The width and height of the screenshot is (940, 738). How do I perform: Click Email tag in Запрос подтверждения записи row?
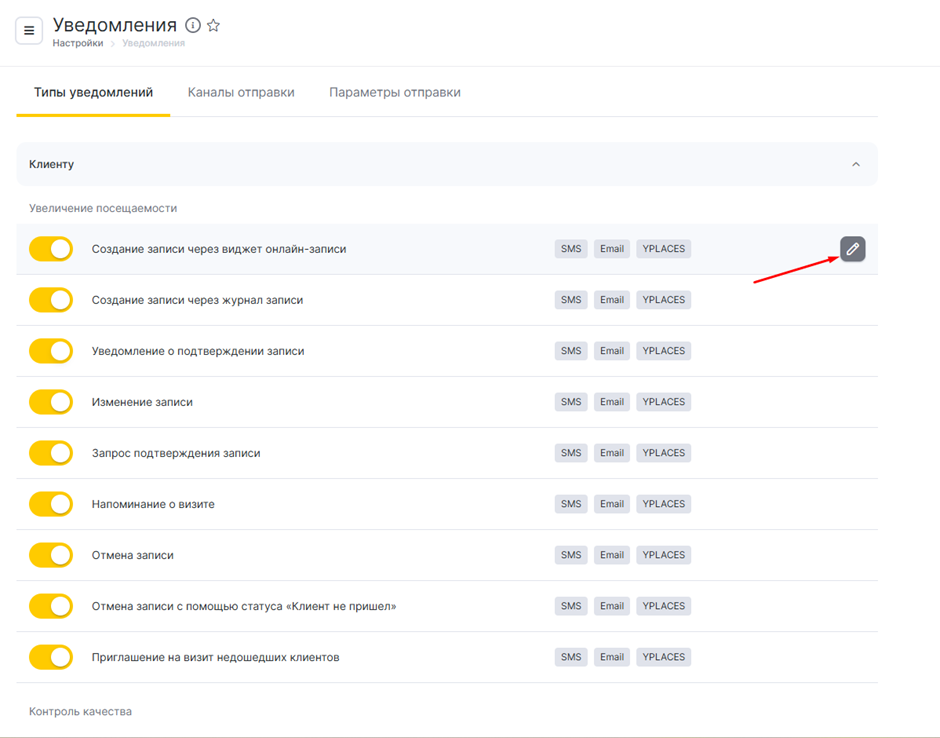(612, 453)
